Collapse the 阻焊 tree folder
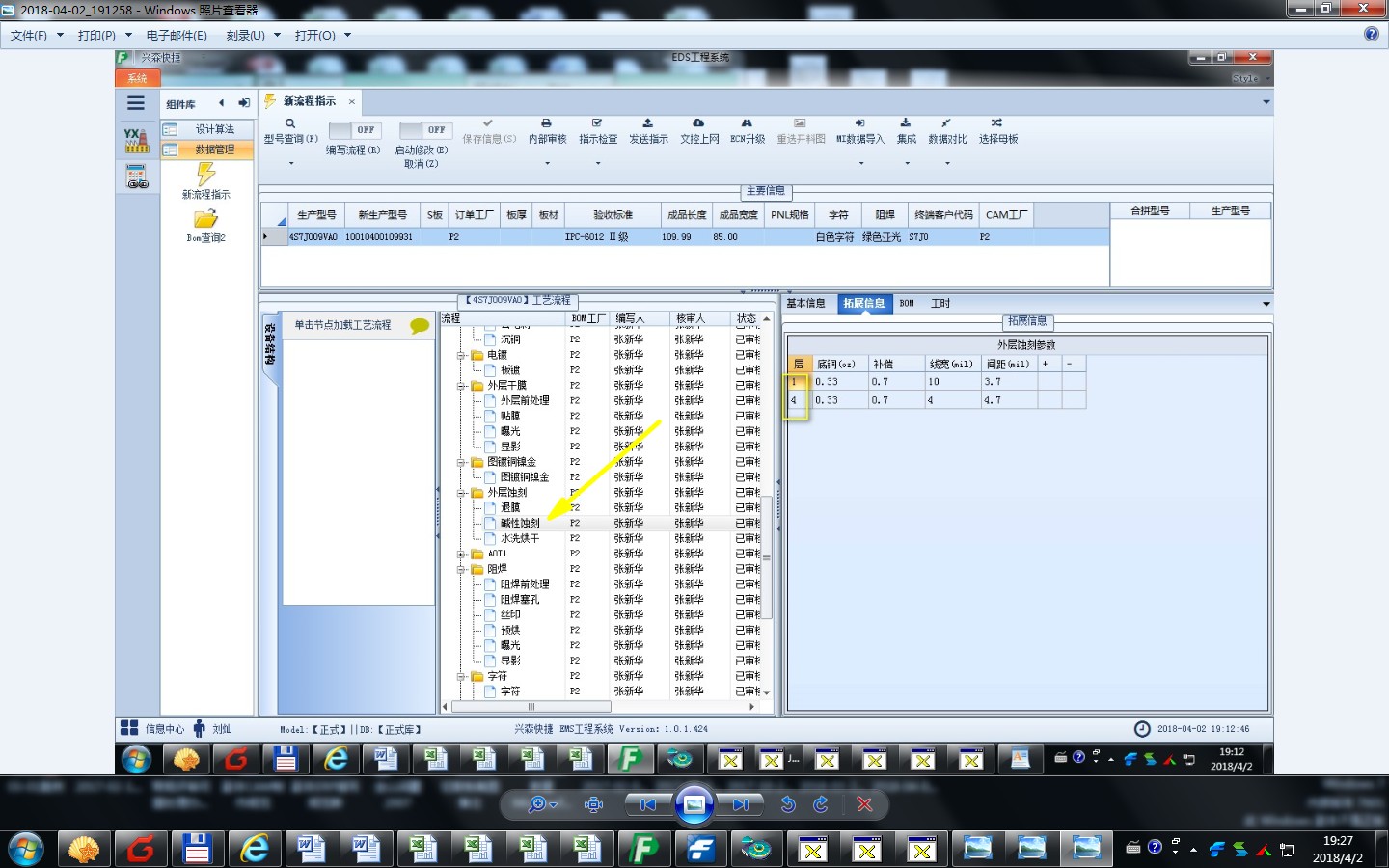1389x868 pixels. 461,569
